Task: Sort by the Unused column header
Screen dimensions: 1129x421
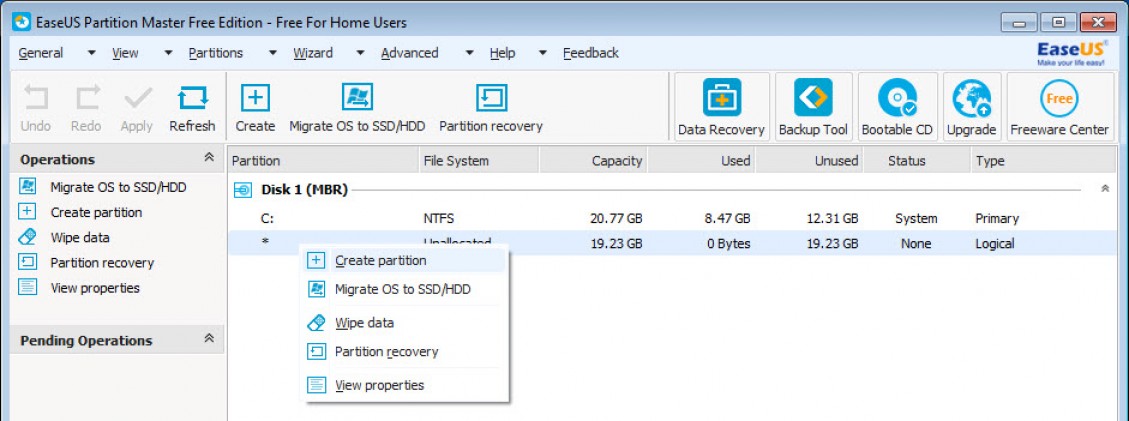Action: [809, 161]
